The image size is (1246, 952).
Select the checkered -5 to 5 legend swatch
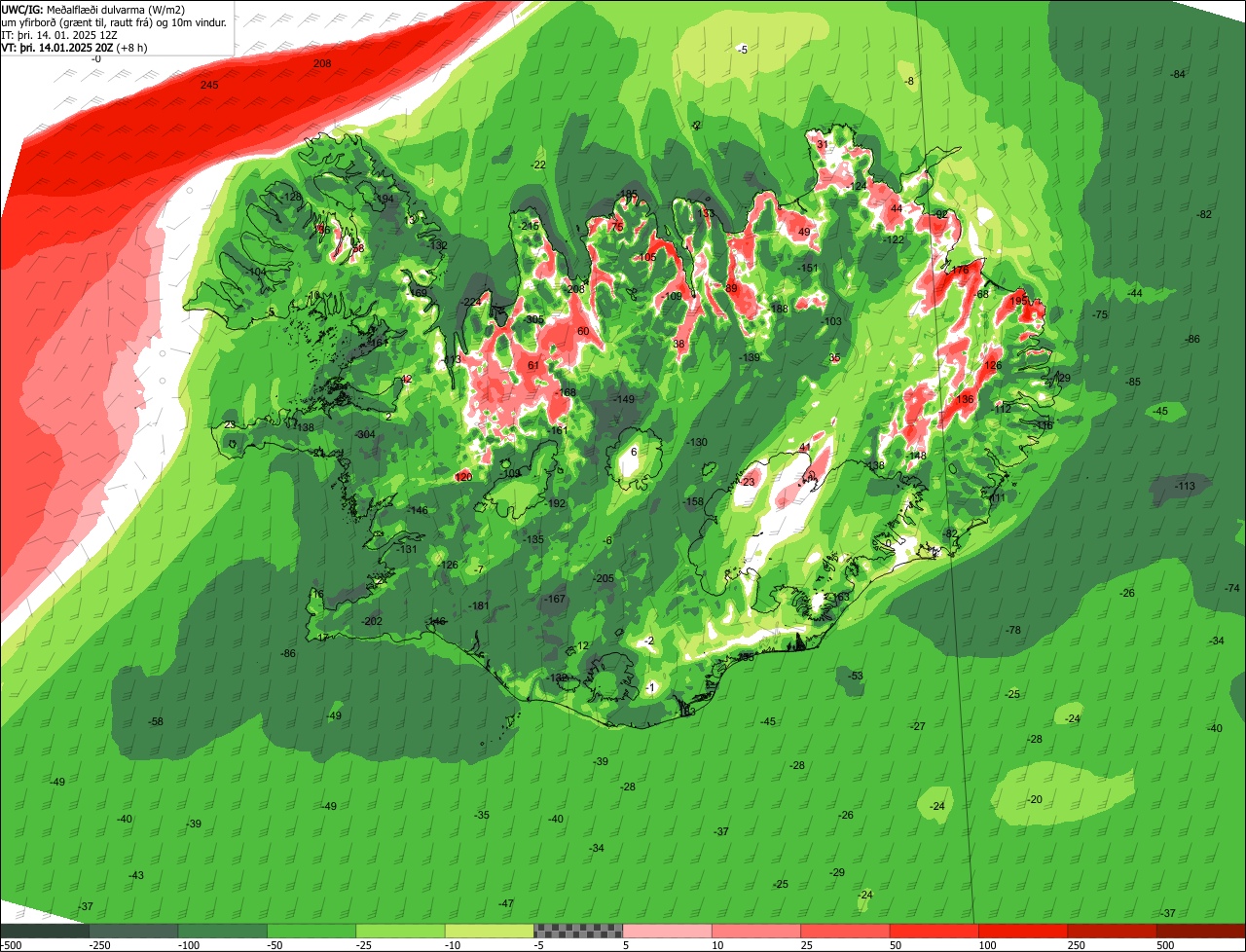point(578,931)
